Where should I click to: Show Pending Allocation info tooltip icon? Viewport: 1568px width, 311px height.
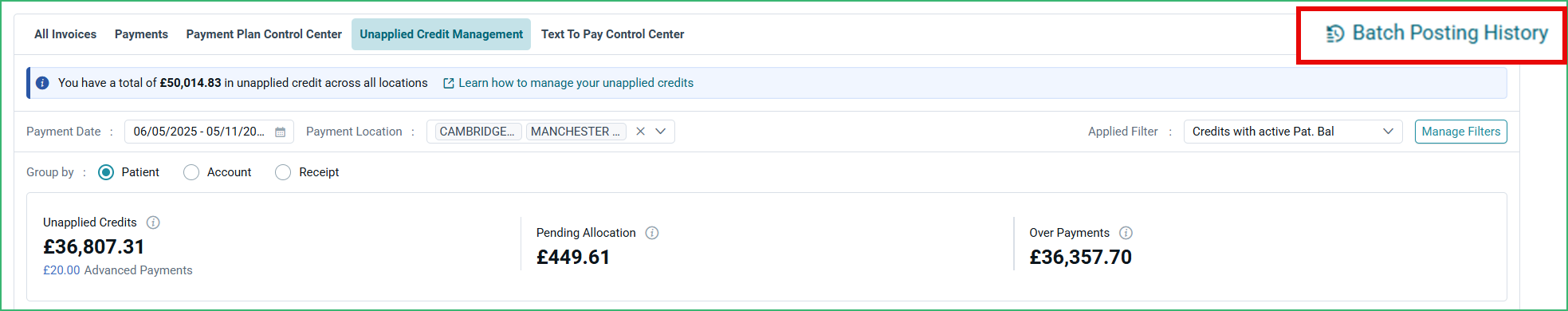click(x=652, y=233)
